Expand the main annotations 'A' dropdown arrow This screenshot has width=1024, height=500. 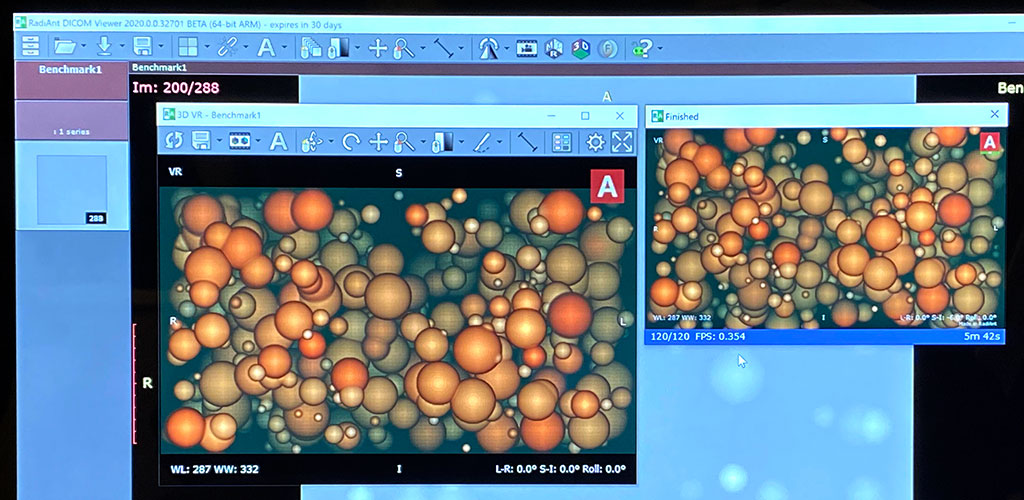click(285, 47)
